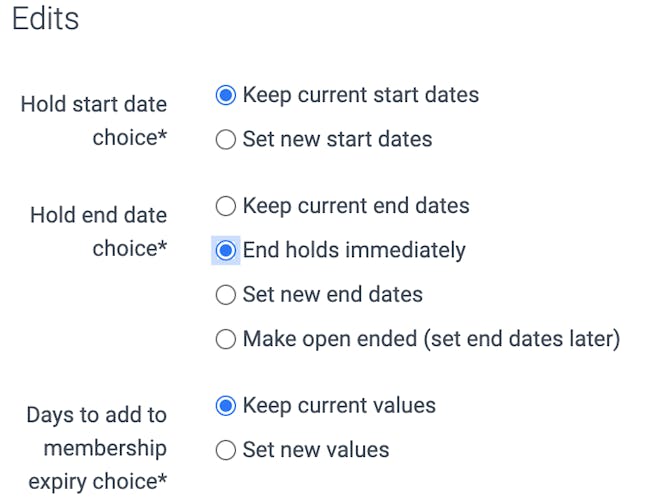Click the 'Keep current end dates' label text
Viewport: 650px width, 500px height.
[356, 206]
